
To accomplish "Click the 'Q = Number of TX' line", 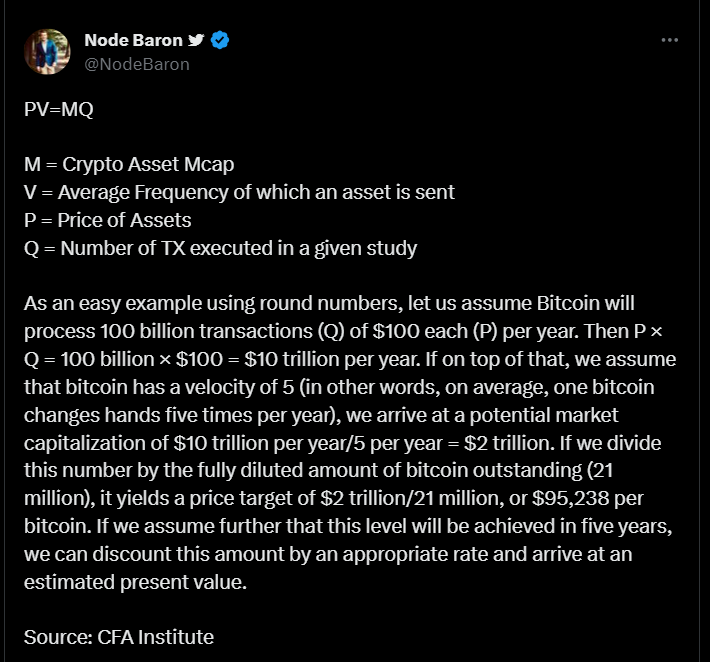I will [x=221, y=249].
